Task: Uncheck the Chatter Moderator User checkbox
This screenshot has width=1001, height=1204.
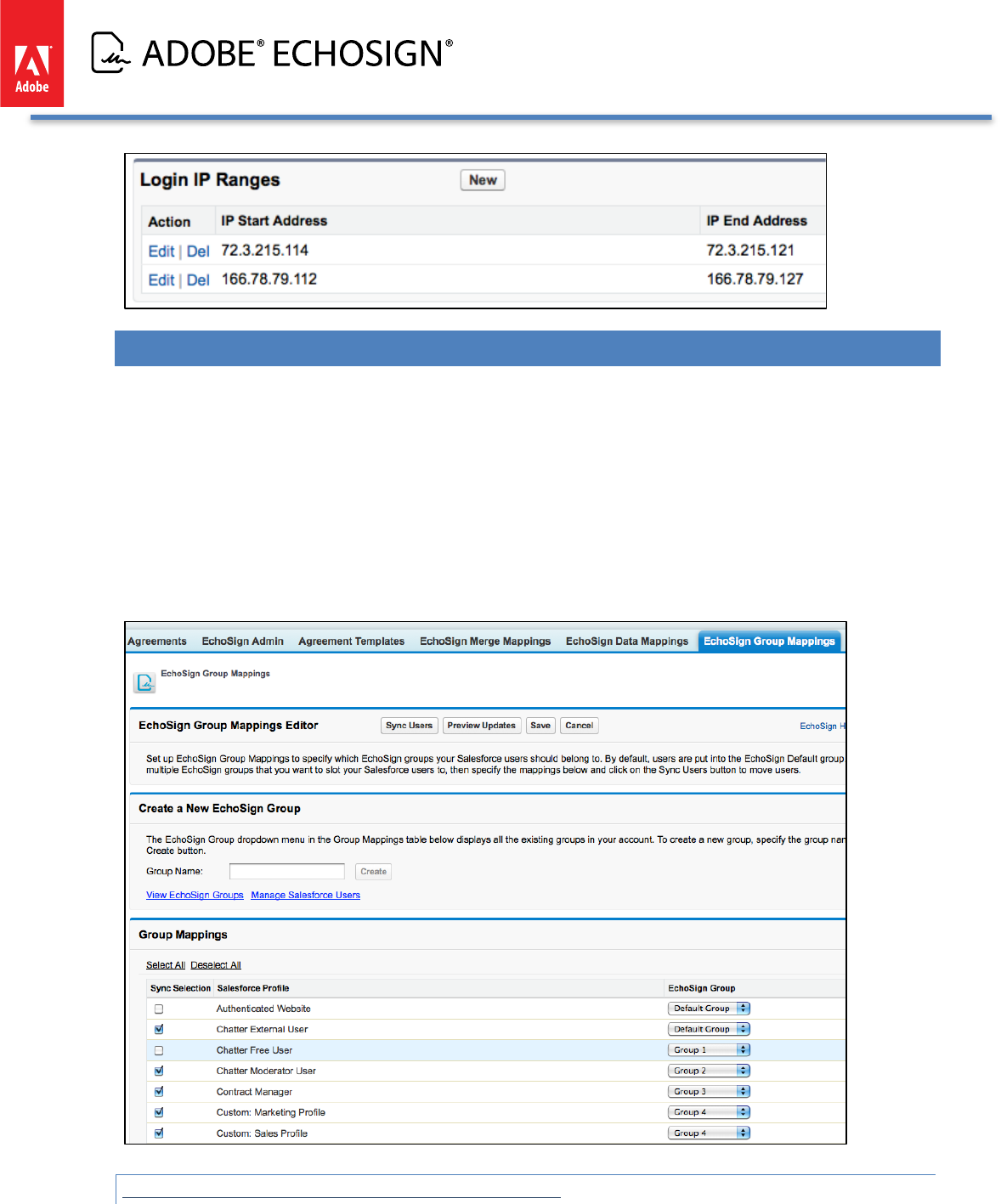Action: (159, 1071)
